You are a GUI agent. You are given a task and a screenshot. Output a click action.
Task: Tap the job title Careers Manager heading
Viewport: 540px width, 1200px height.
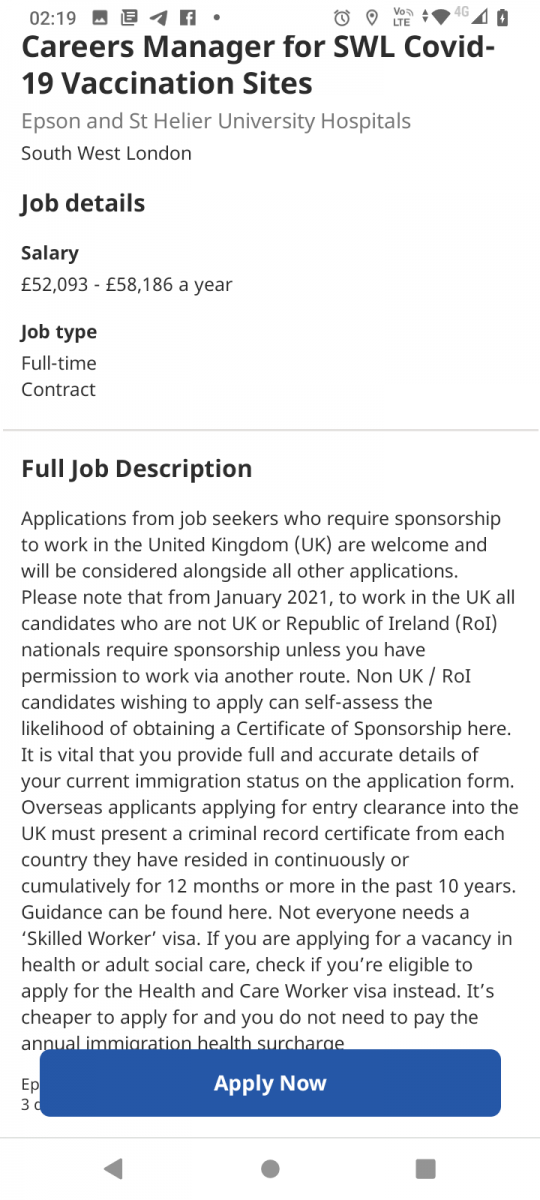tap(259, 65)
